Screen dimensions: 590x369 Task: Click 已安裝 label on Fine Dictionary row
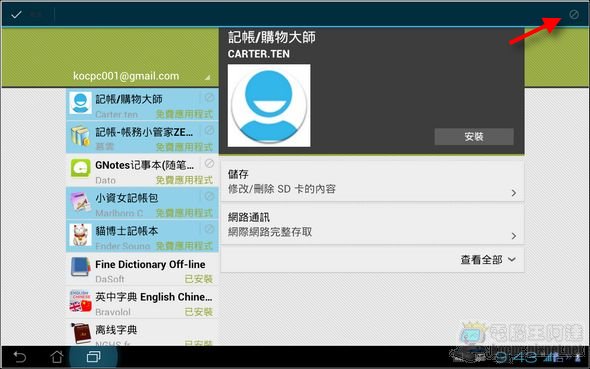[x=199, y=279]
